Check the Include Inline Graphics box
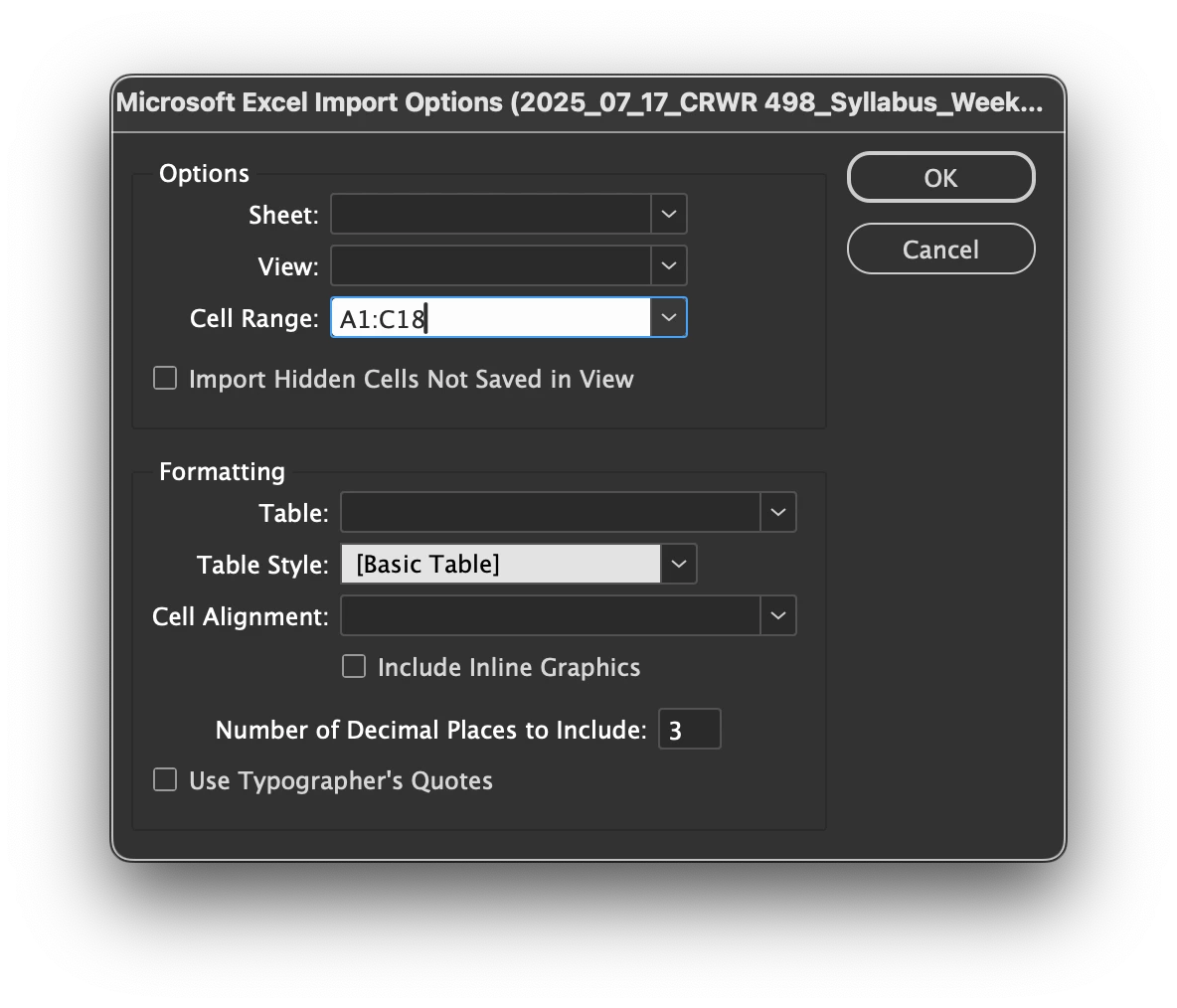Screen dimensions: 1177x1008 (x=354, y=666)
